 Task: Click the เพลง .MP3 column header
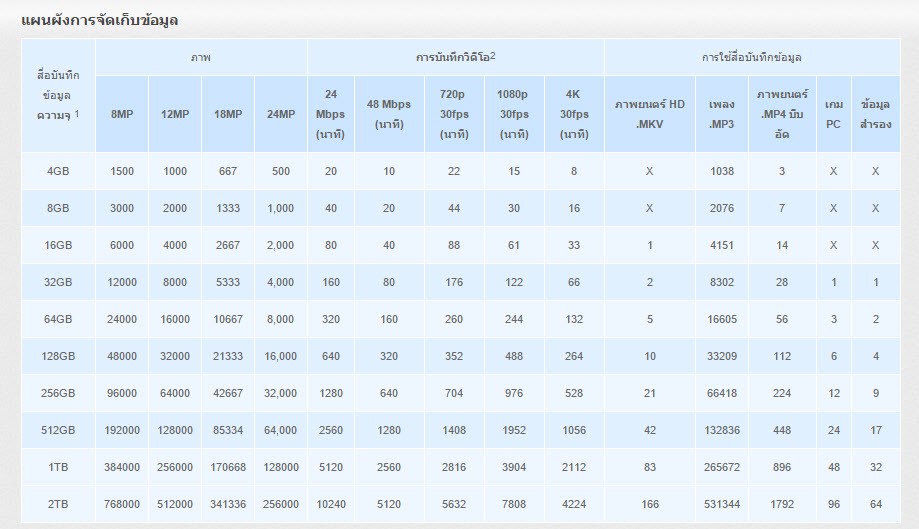coord(722,114)
